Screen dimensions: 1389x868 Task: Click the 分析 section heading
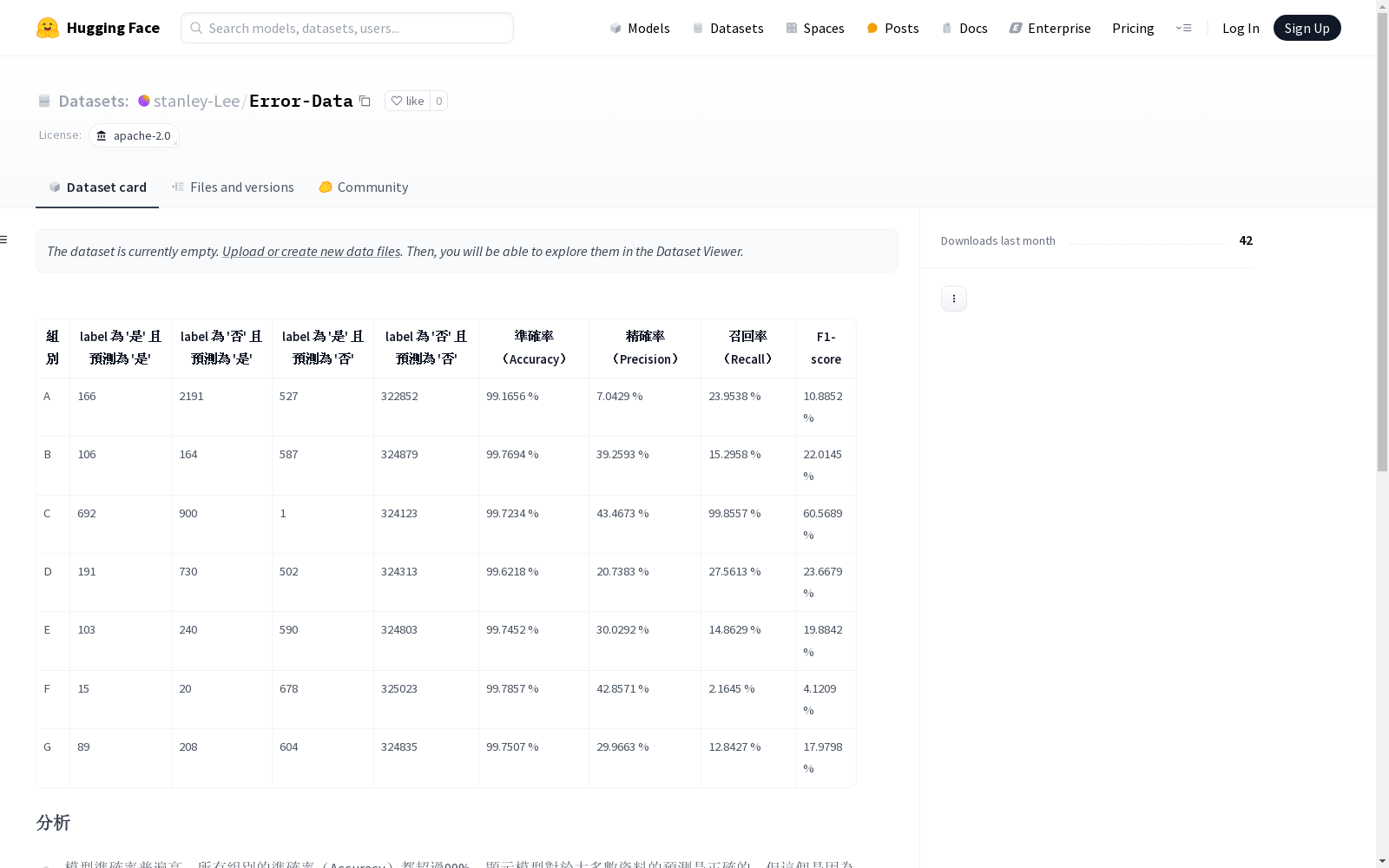(x=53, y=822)
